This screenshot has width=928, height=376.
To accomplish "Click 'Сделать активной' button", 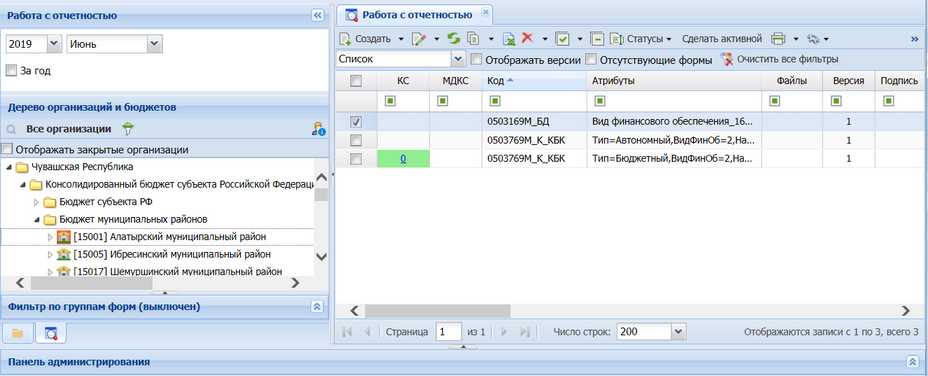I will click(x=721, y=39).
